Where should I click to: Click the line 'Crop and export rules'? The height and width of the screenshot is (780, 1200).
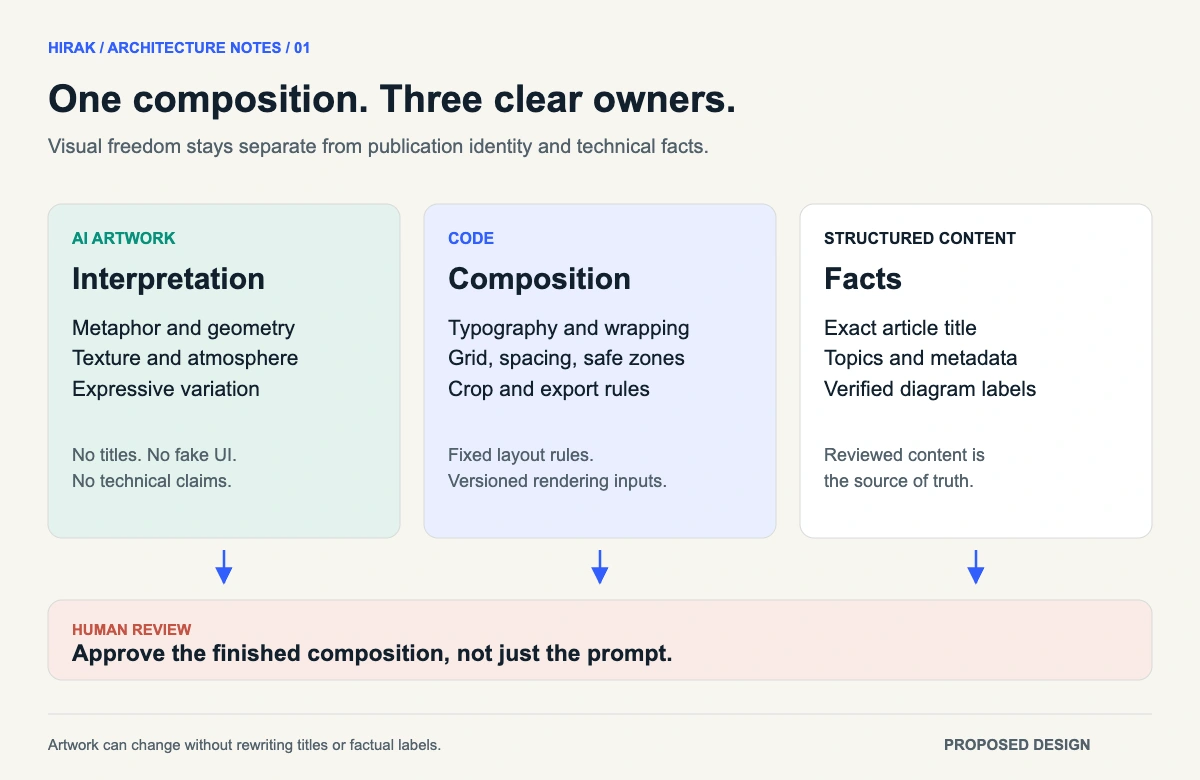pos(549,389)
